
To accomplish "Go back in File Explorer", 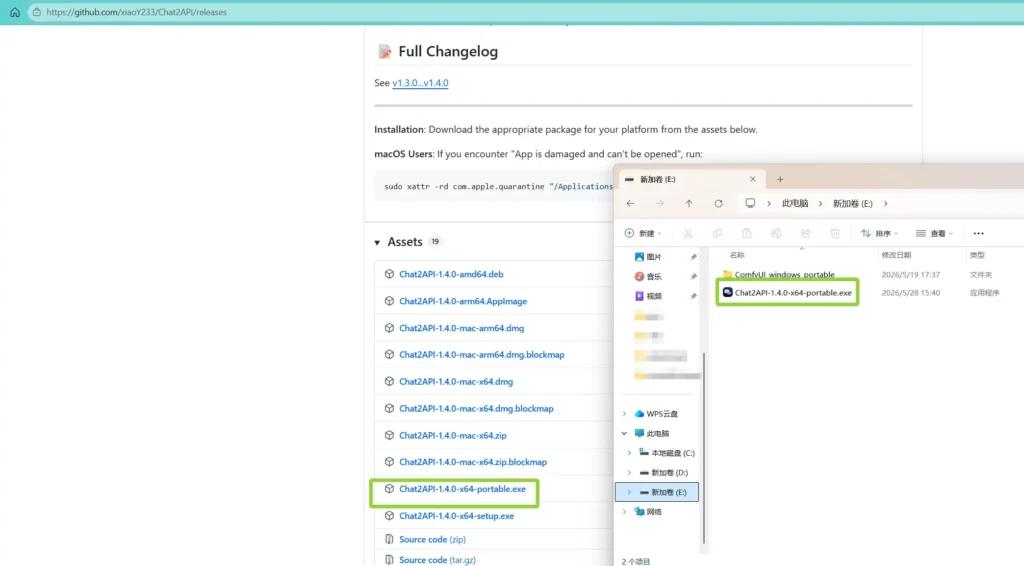I will 630,204.
